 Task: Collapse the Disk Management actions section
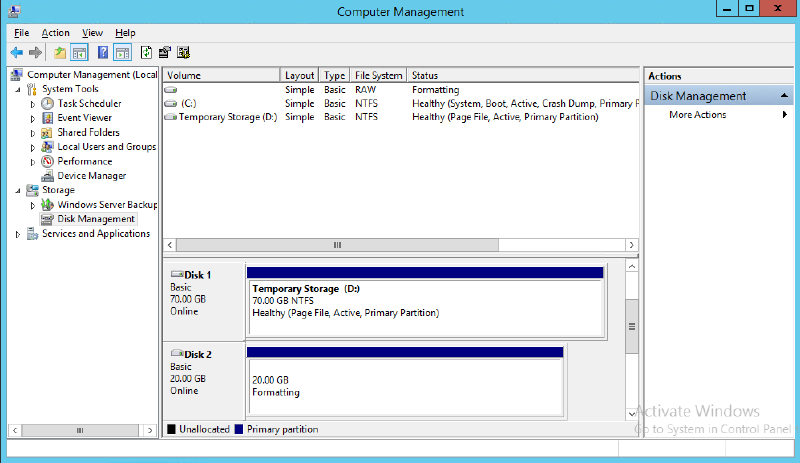(784, 96)
